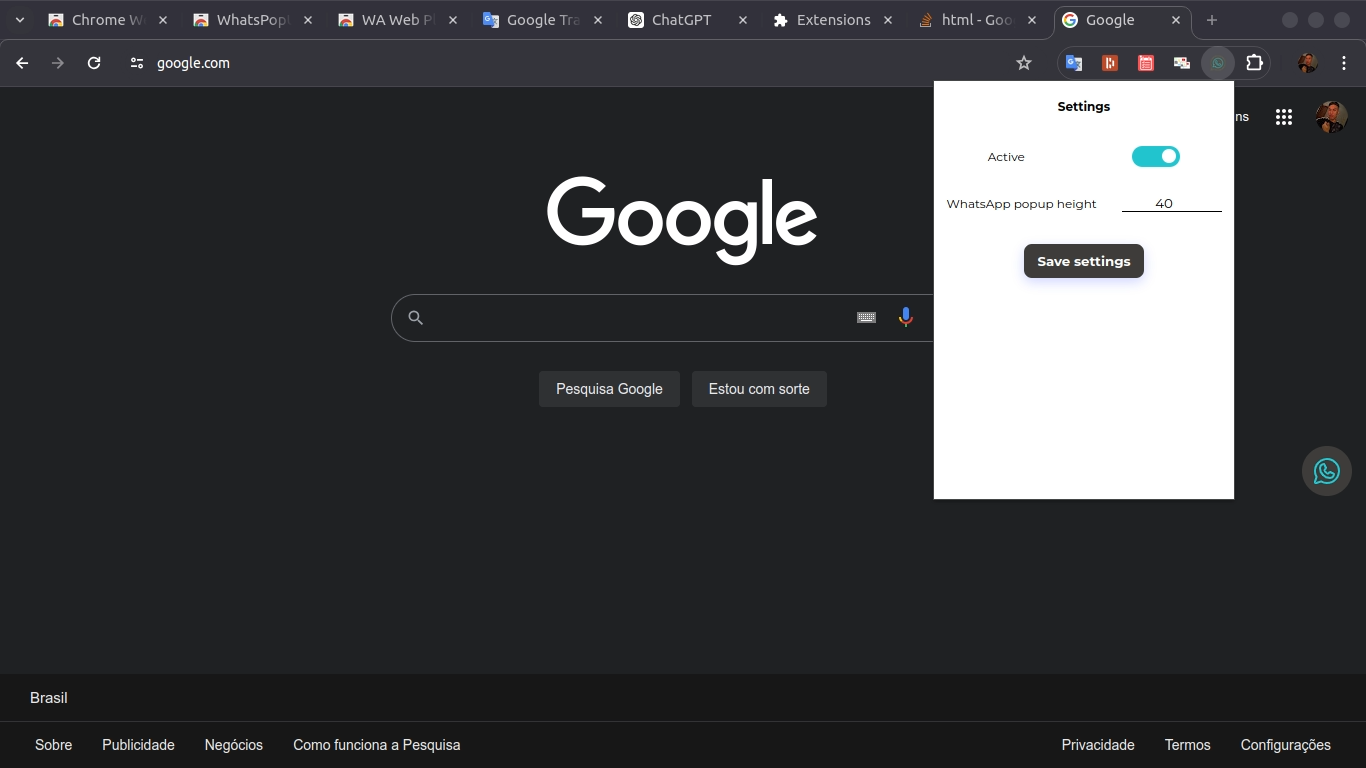
Task: Expand the tab search dropdown
Action: point(19,20)
